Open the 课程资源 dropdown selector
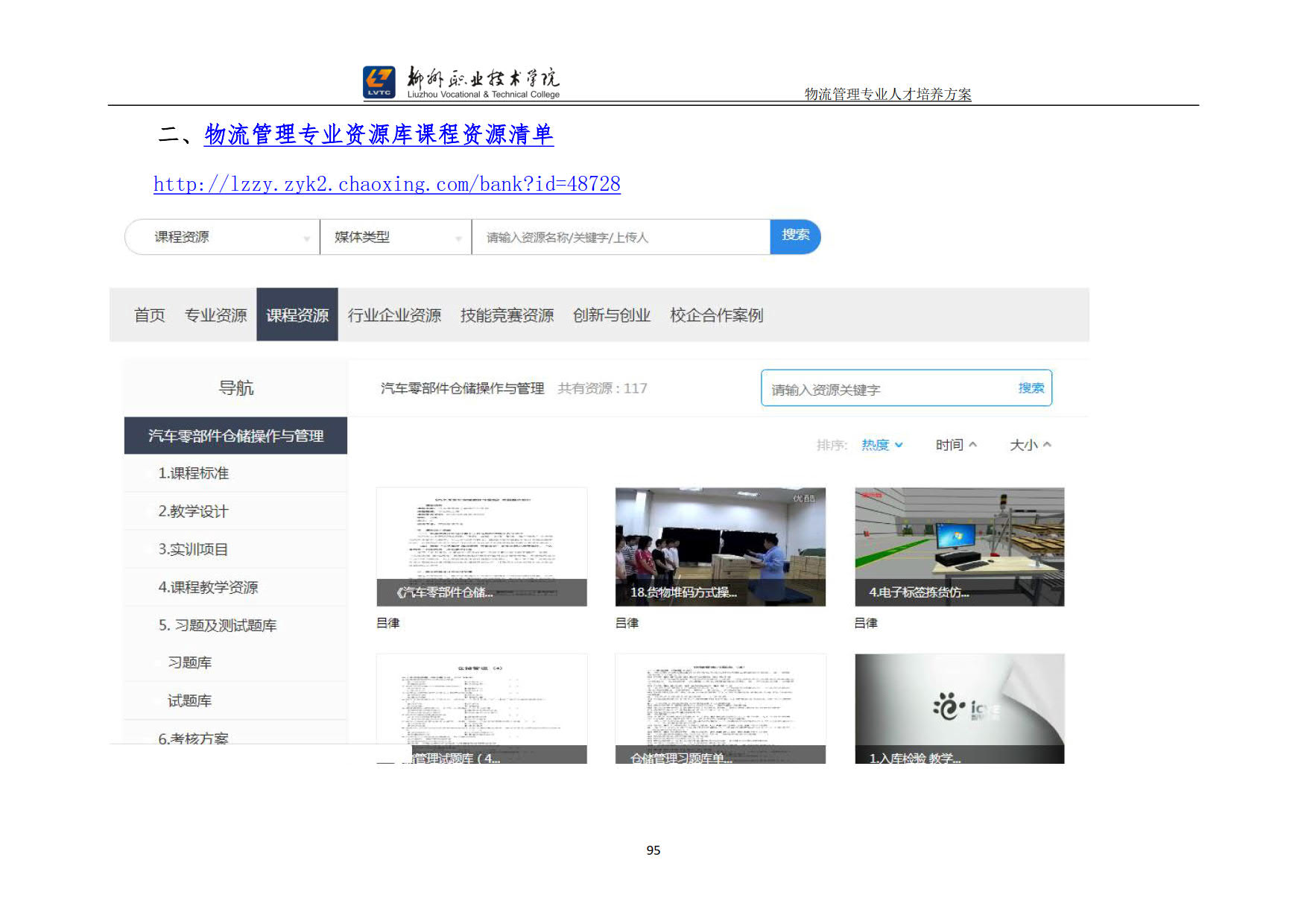The height and width of the screenshot is (924, 1307). [x=222, y=237]
